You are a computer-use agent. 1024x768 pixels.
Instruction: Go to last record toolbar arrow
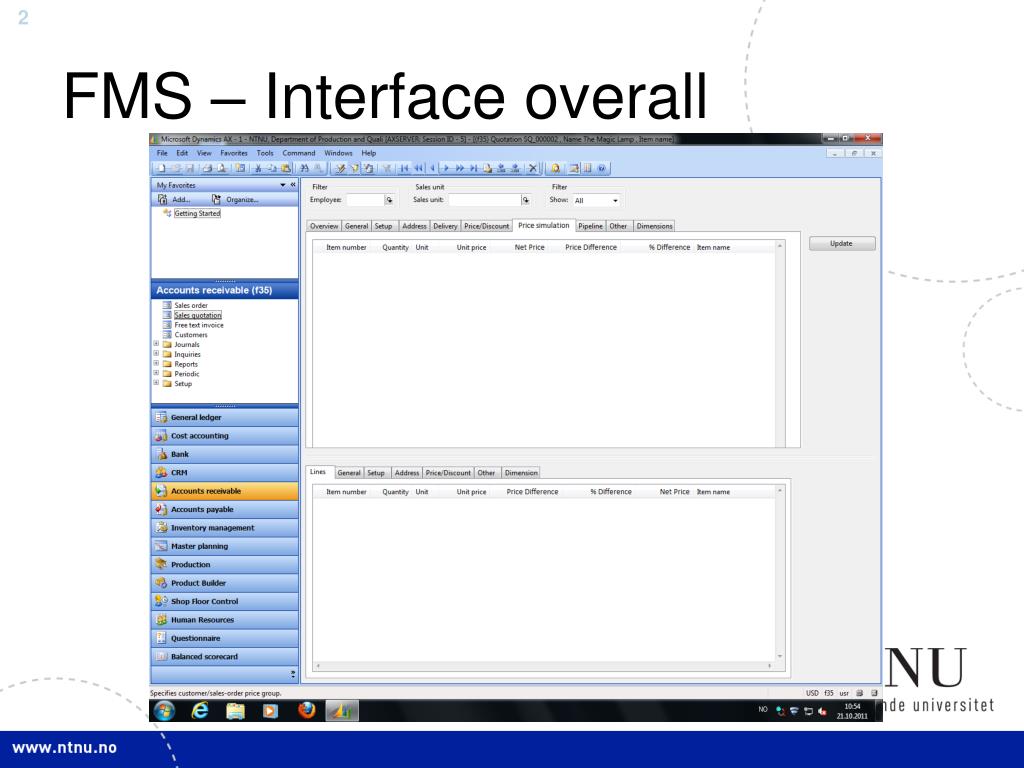pyautogui.click(x=473, y=168)
